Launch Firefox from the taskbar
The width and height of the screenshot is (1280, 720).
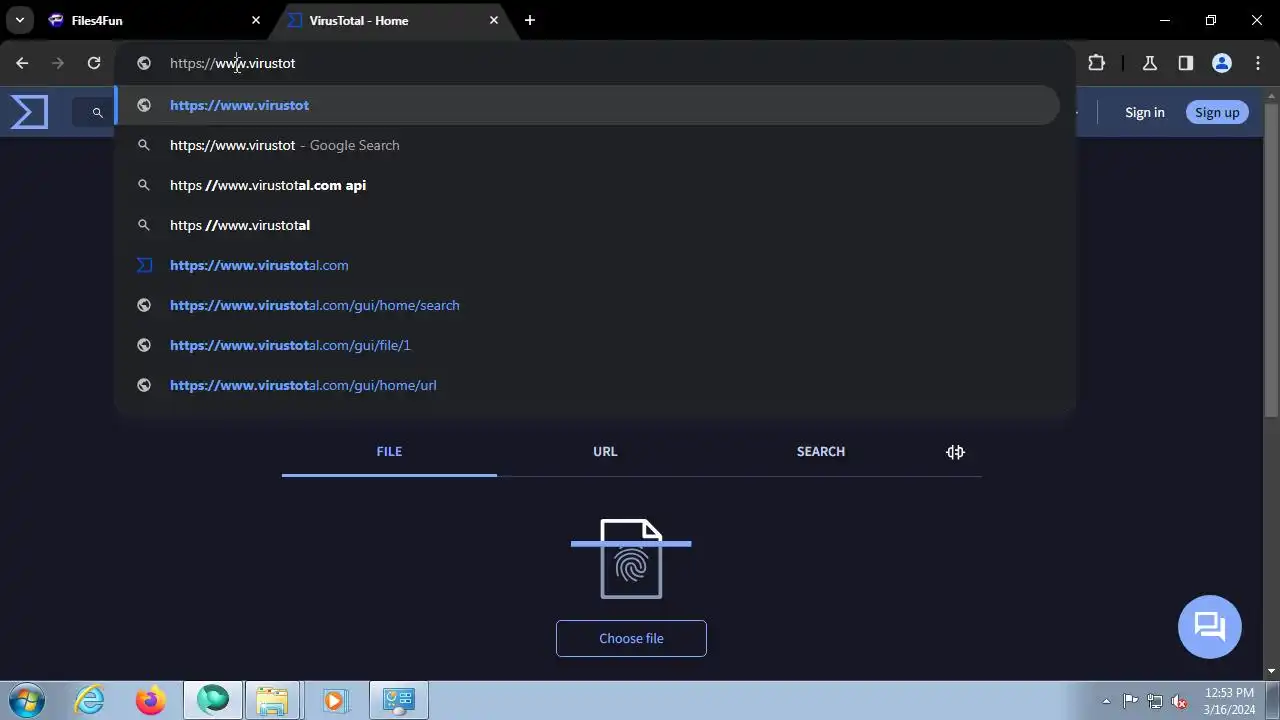pyautogui.click(x=151, y=700)
